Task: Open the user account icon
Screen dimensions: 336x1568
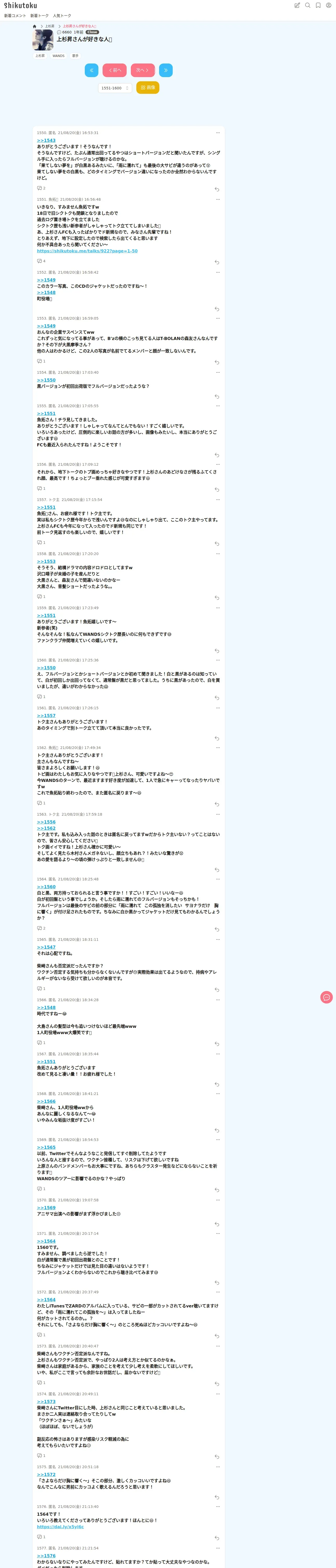Action: click(x=329, y=5)
